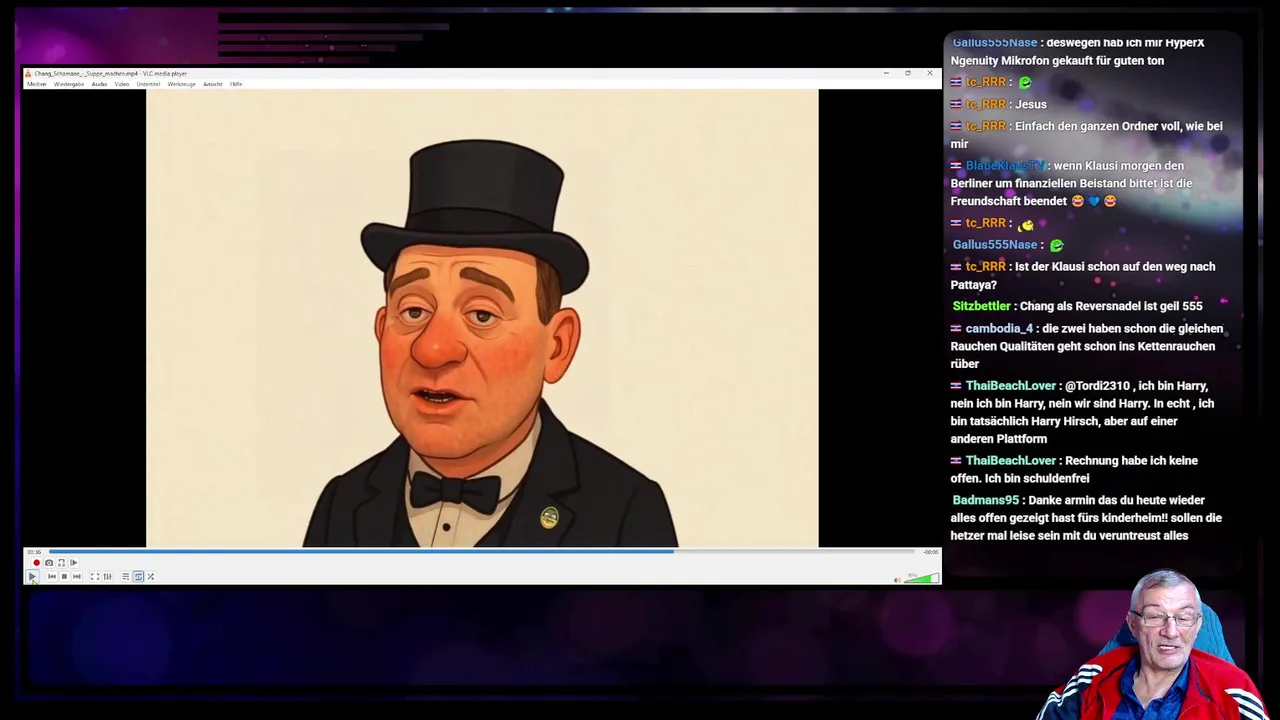The width and height of the screenshot is (1280, 720).
Task: Skip to next media in playlist
Action: point(77,576)
